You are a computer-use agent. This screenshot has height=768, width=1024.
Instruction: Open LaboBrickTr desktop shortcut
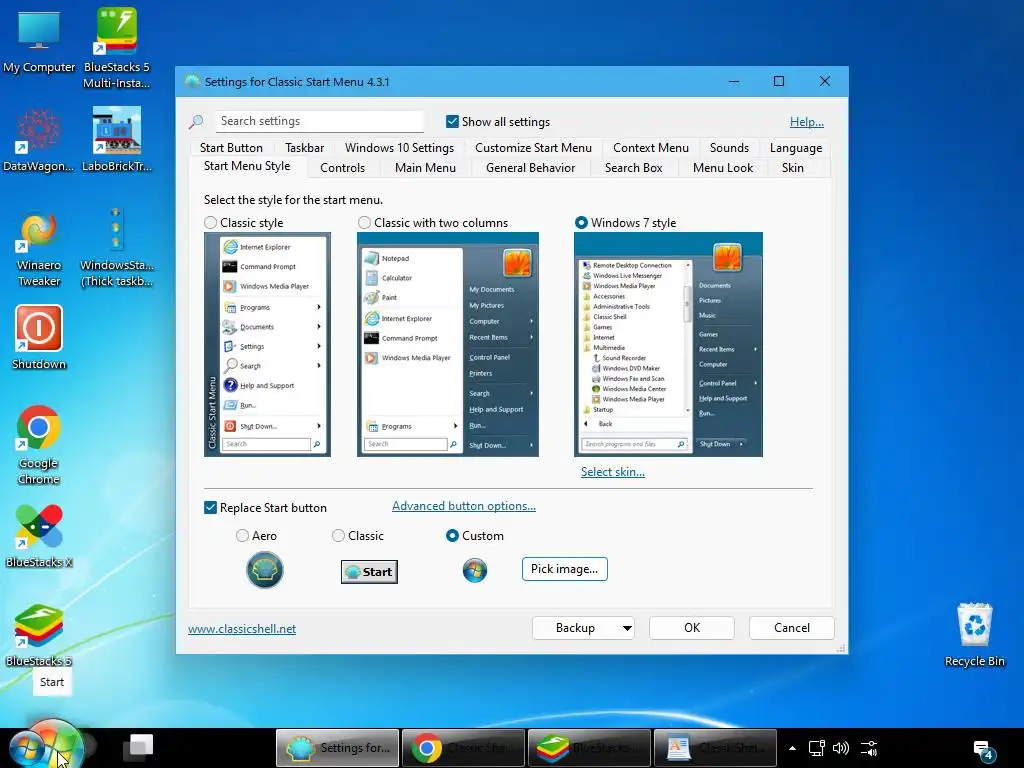pyautogui.click(x=117, y=140)
